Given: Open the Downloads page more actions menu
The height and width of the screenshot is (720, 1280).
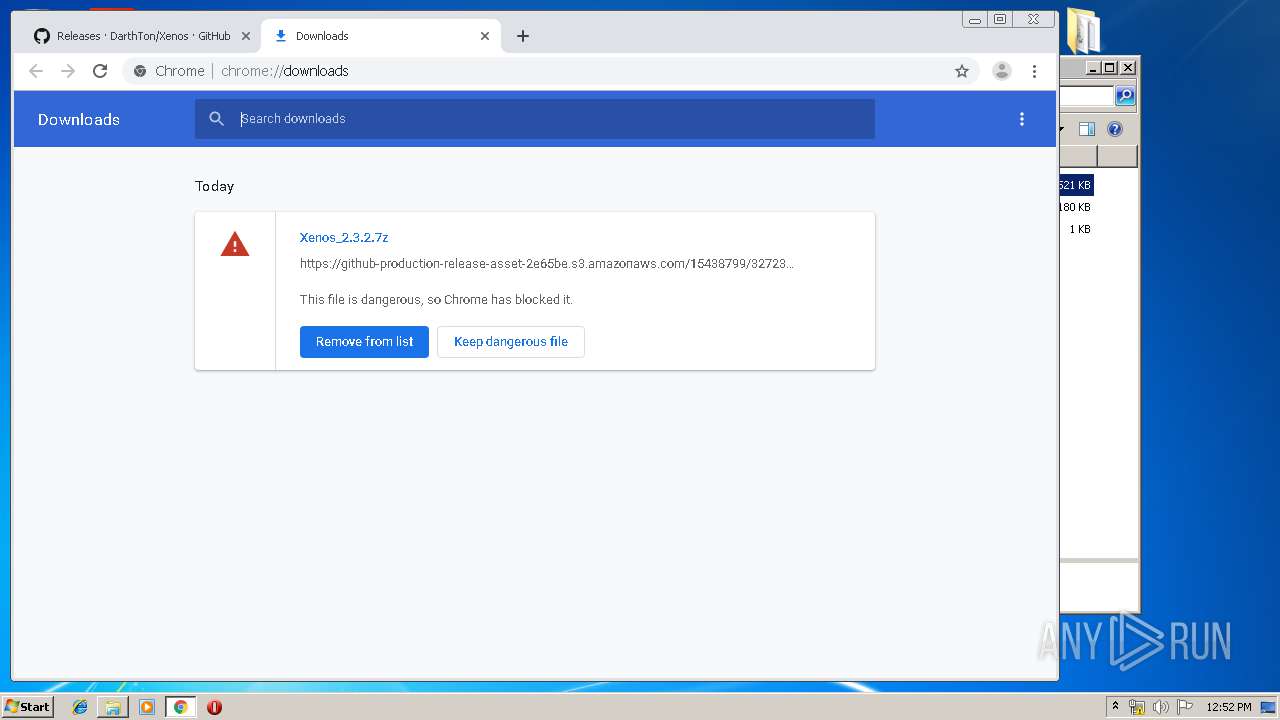Looking at the screenshot, I should tap(1022, 119).
